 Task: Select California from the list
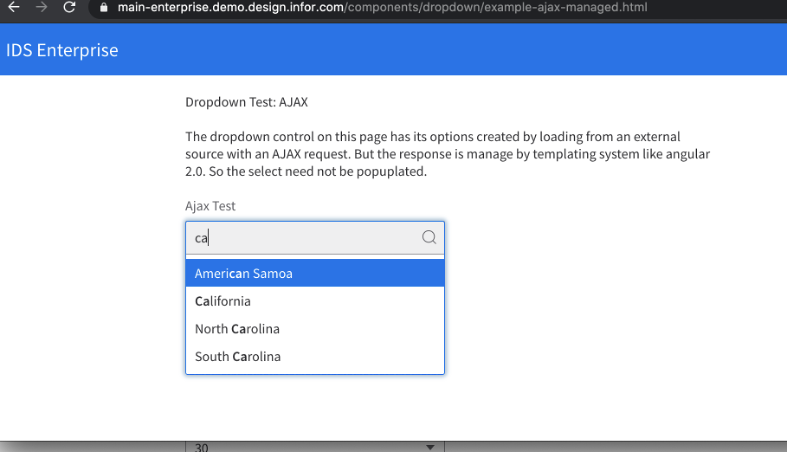click(315, 301)
